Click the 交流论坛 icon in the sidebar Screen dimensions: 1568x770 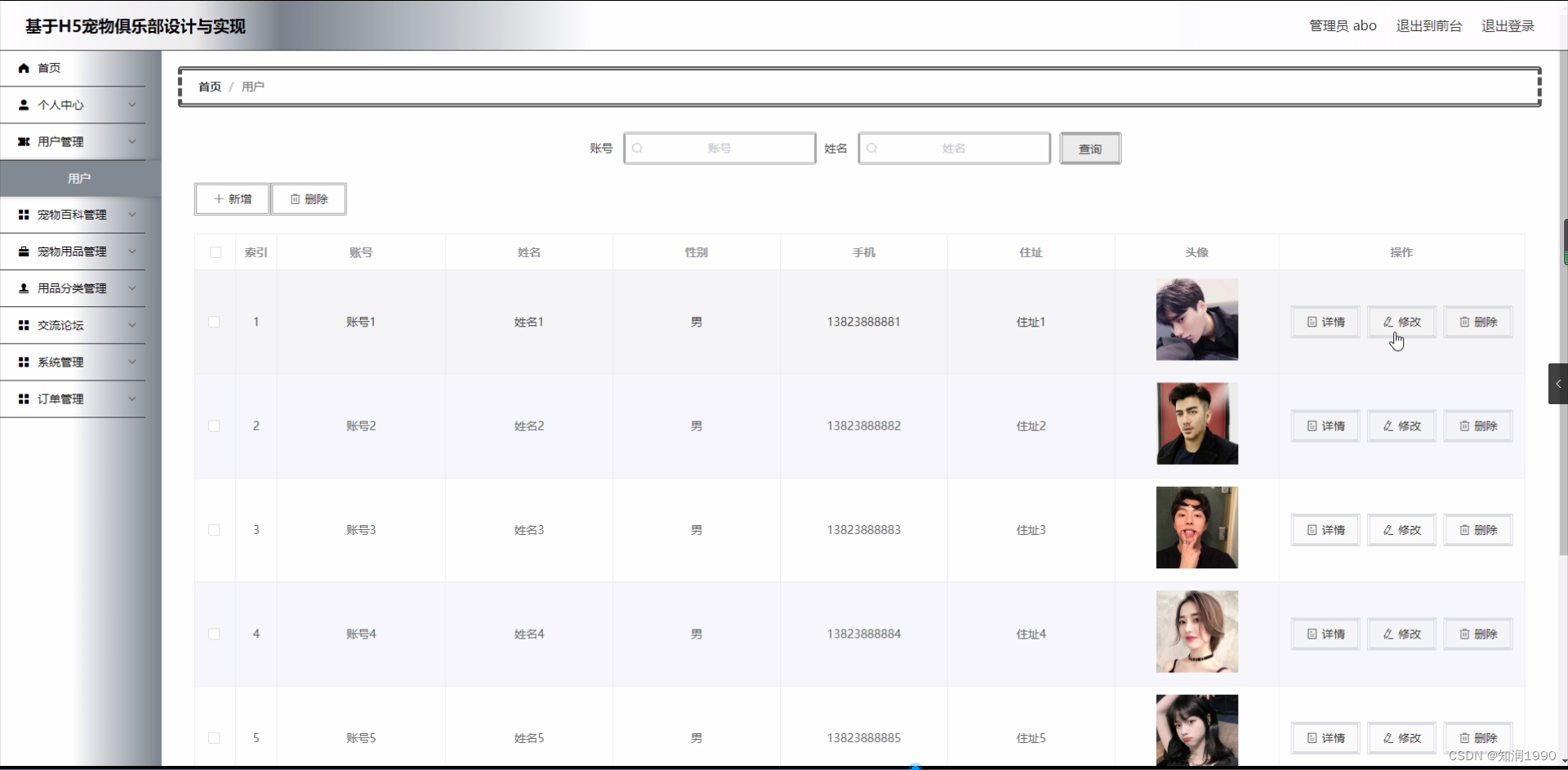23,325
